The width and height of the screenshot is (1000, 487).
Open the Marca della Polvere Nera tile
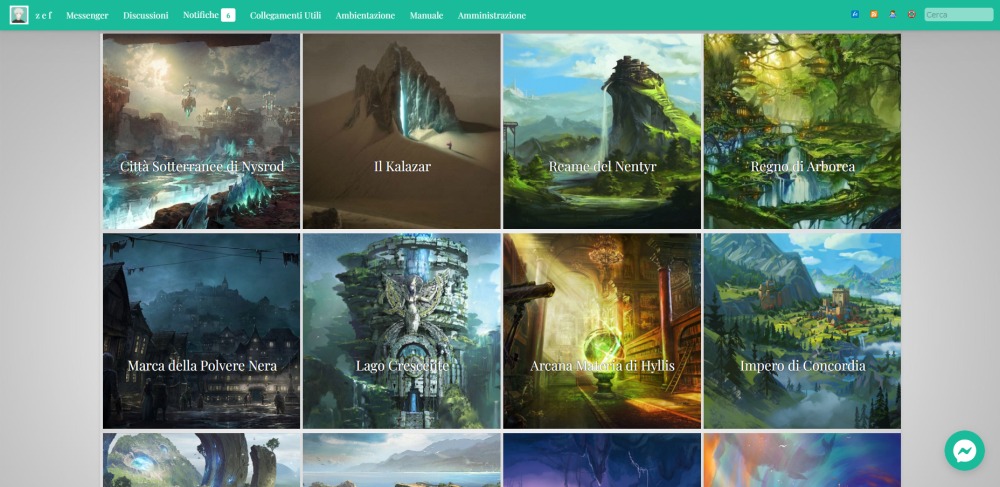[202, 331]
